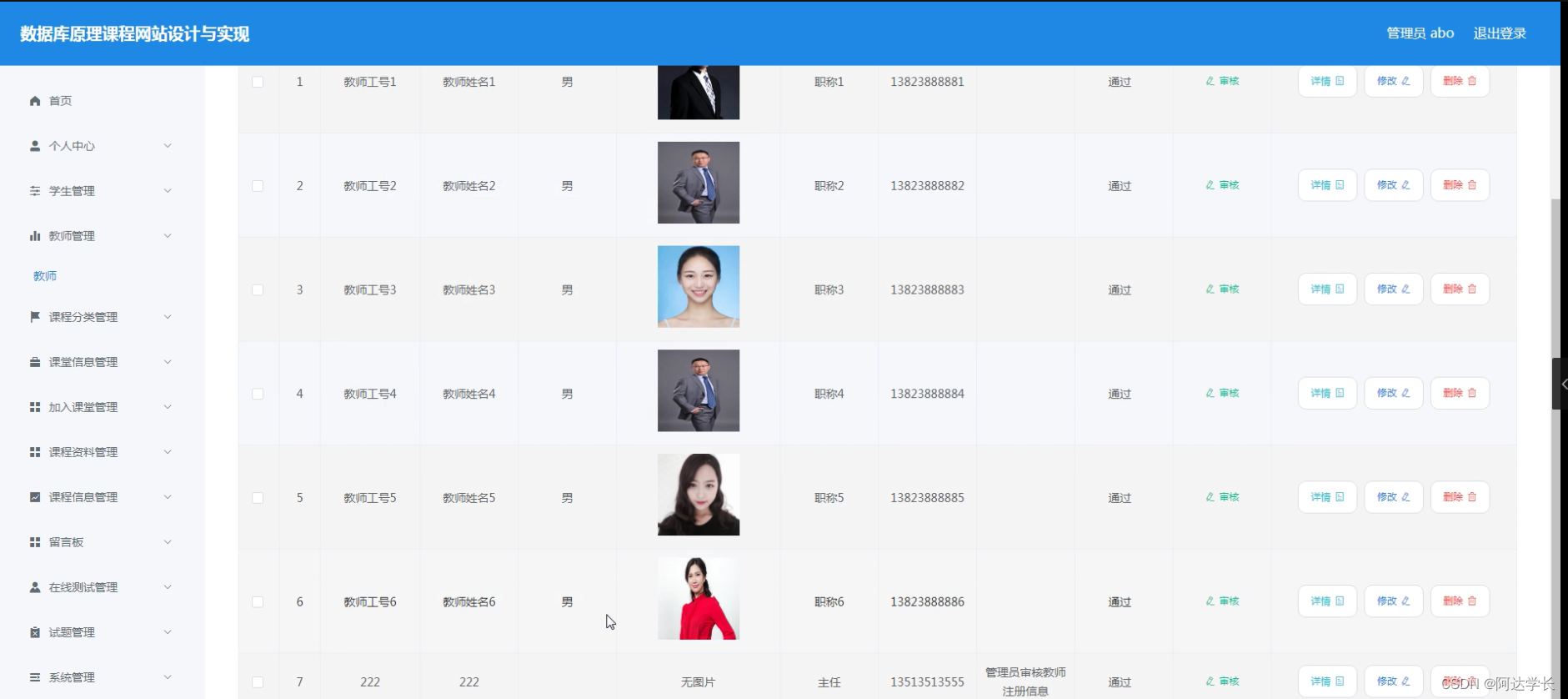1568x699 pixels.
Task: Click the 审核 edit icon for row 7
Action: coord(1210,681)
